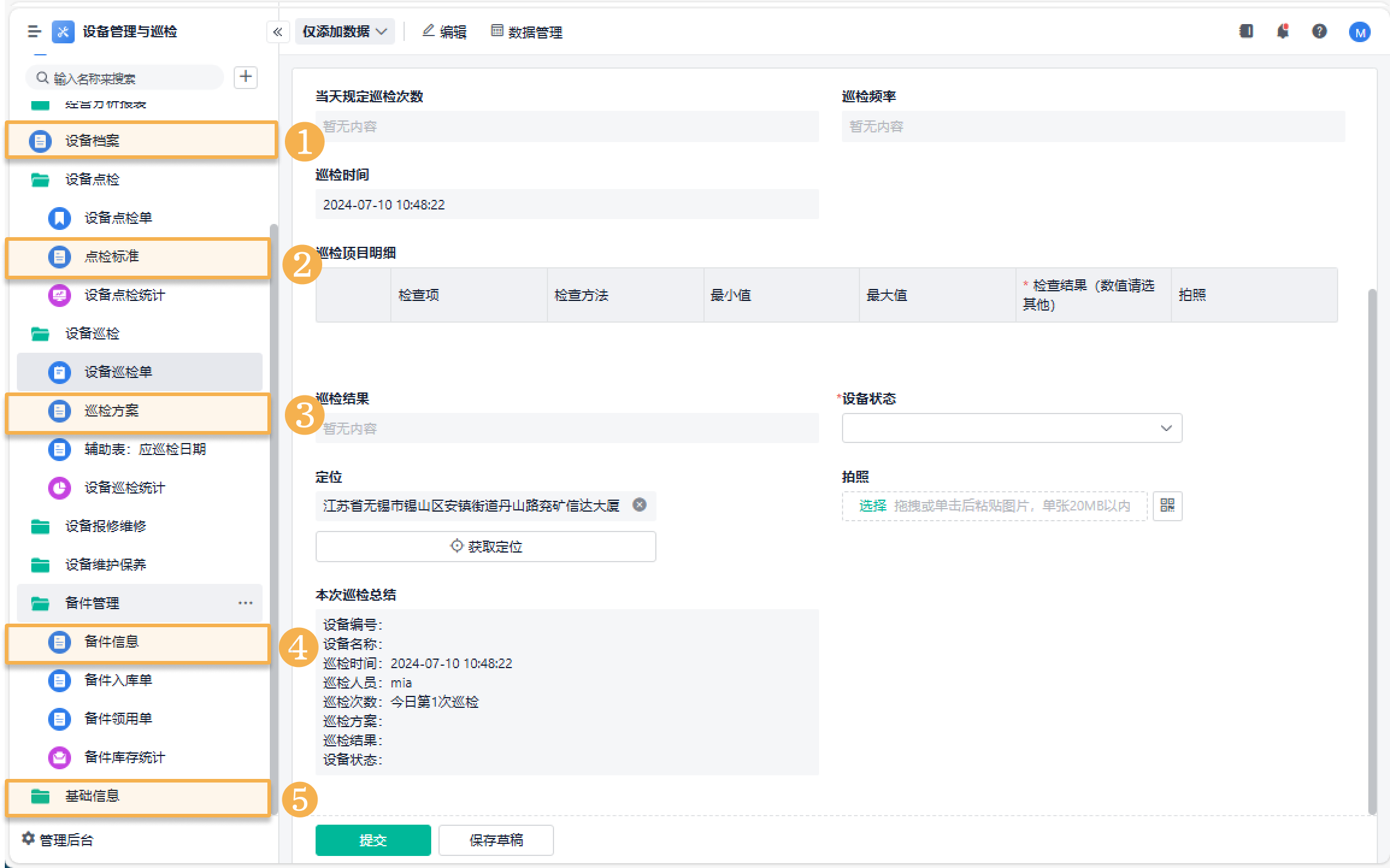Click the notification bell icon

click(x=1283, y=31)
